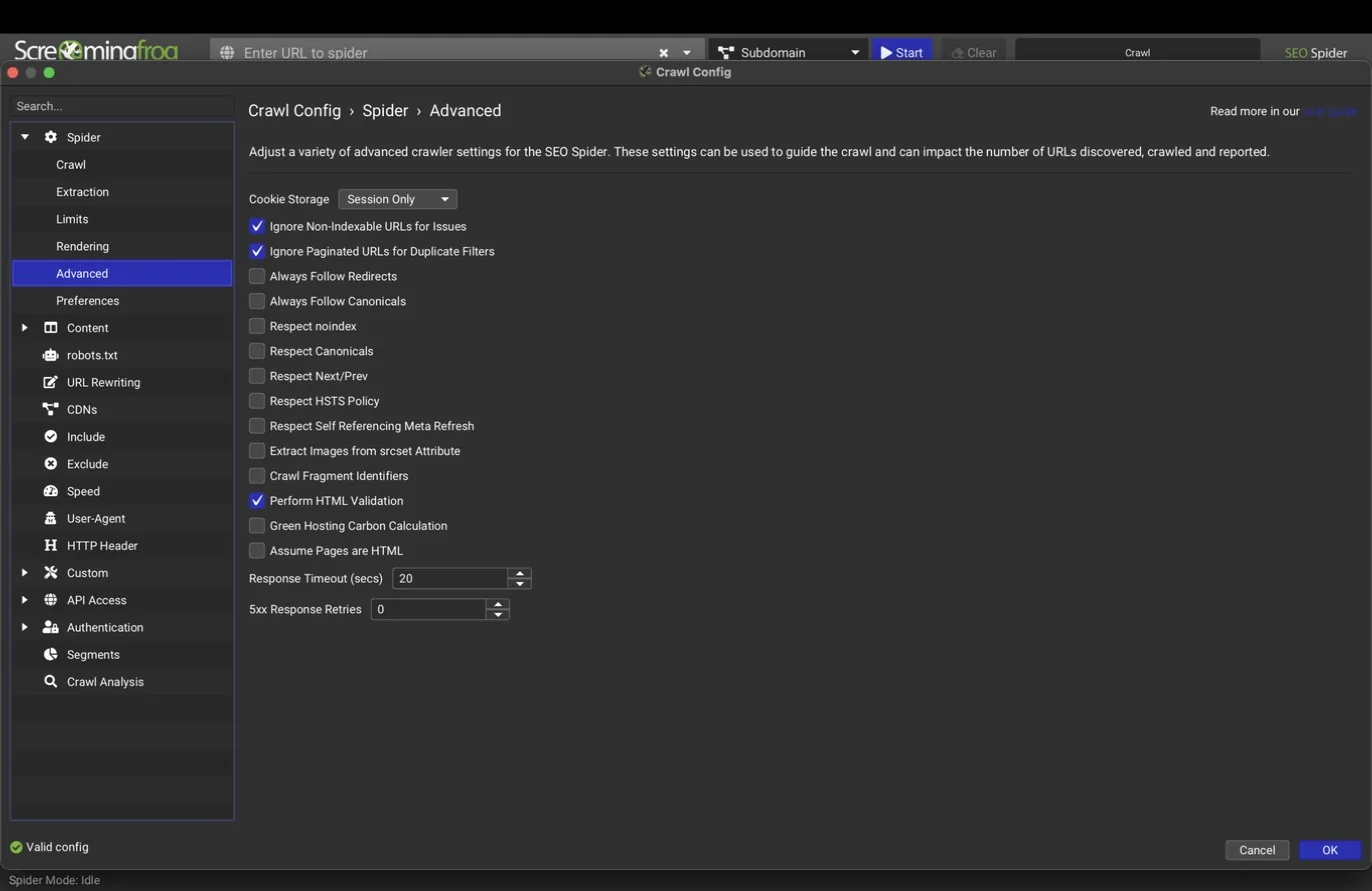Image resolution: width=1372 pixels, height=891 pixels.
Task: Uncheck Perform HTML Validation
Action: point(257,501)
